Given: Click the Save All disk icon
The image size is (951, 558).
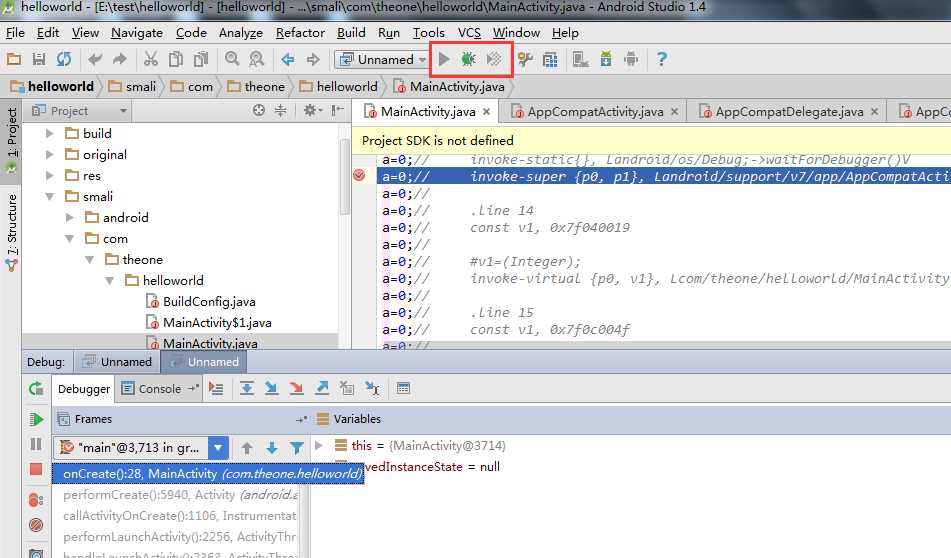Looking at the screenshot, I should 39,59.
